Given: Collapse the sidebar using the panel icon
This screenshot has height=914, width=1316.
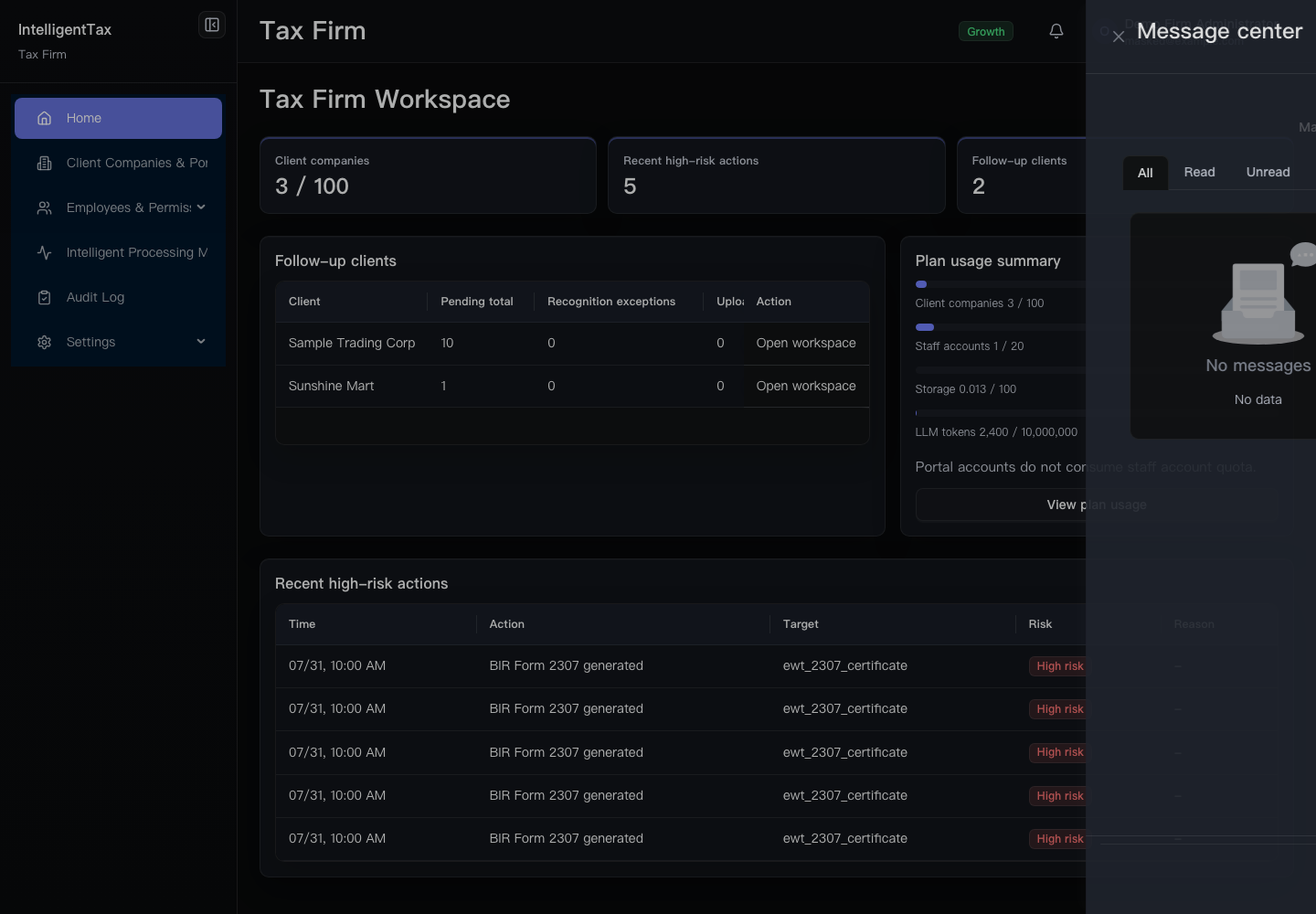Looking at the screenshot, I should click(212, 25).
